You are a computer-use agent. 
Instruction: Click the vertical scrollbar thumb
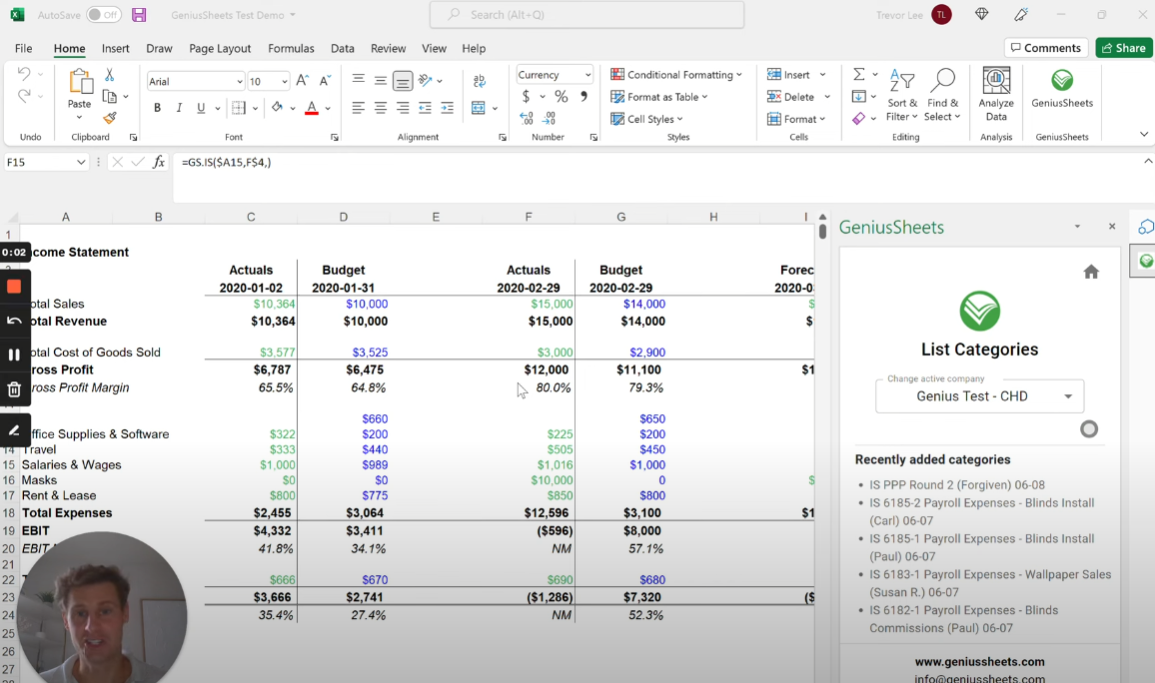coord(822,231)
